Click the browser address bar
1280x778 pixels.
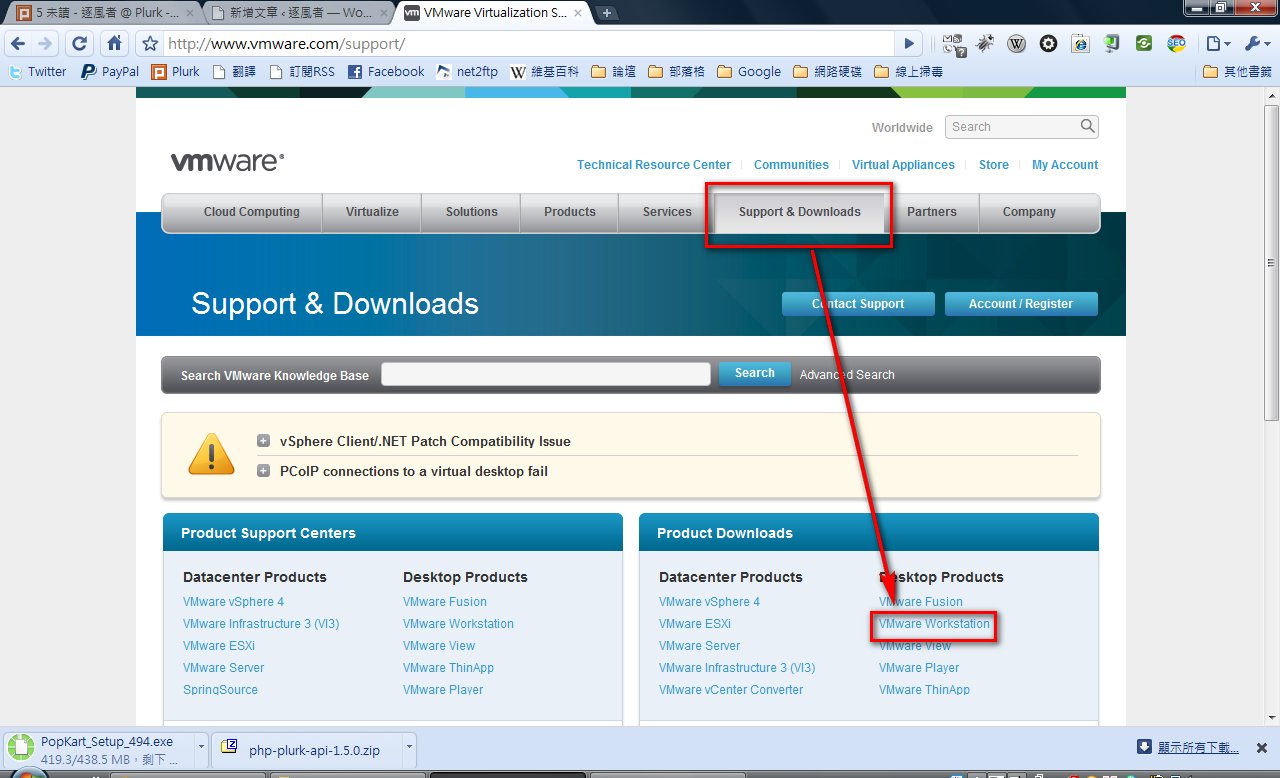pyautogui.click(x=528, y=44)
